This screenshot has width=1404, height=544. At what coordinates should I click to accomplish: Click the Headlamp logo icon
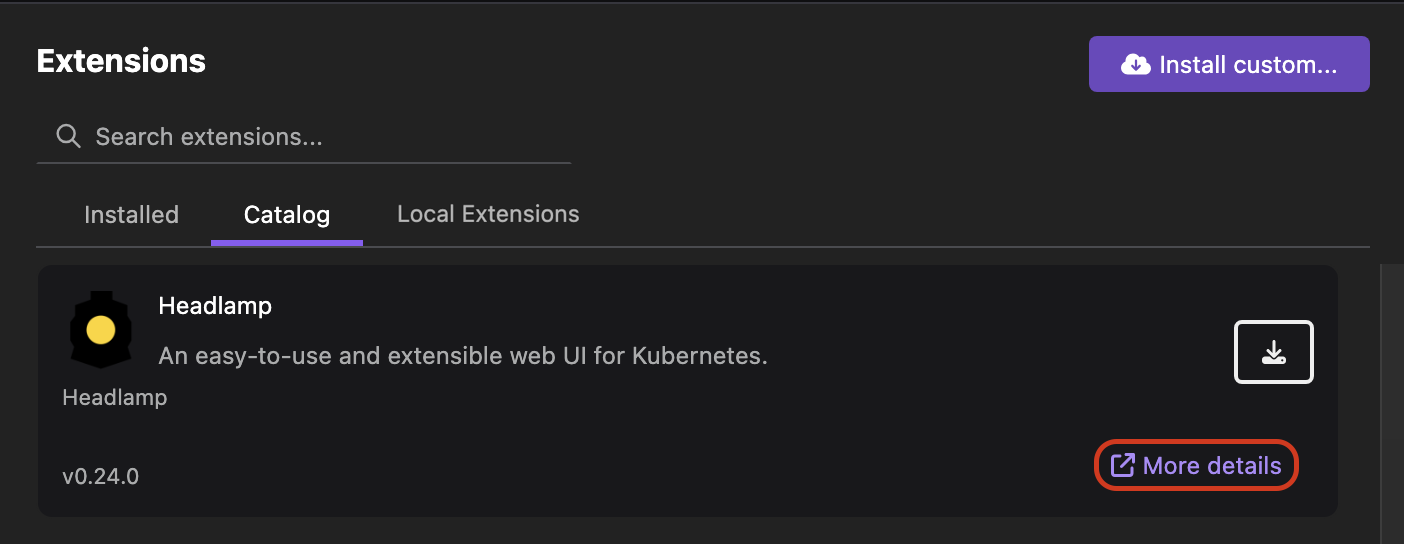click(x=101, y=330)
